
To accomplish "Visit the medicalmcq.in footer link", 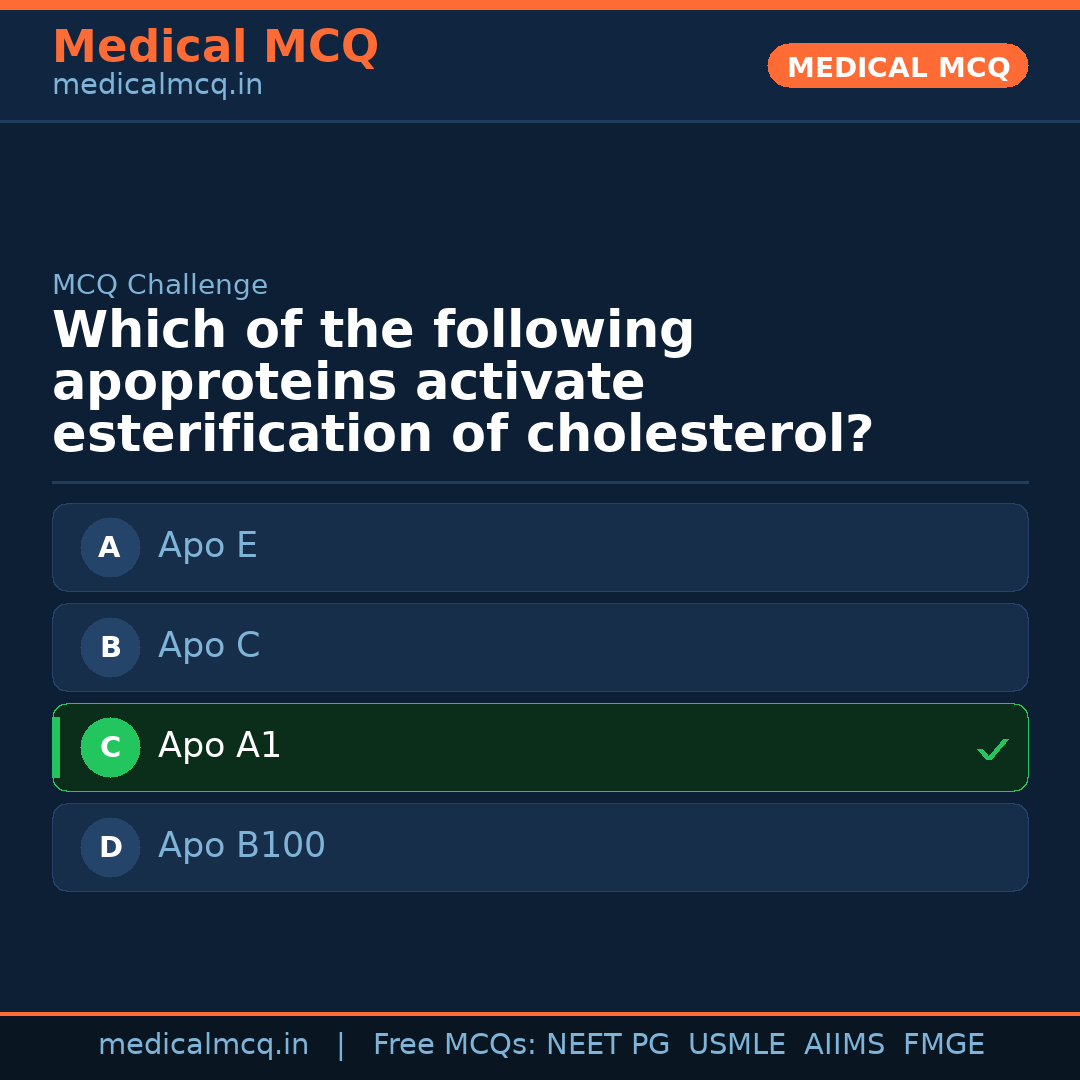I will [204, 1043].
